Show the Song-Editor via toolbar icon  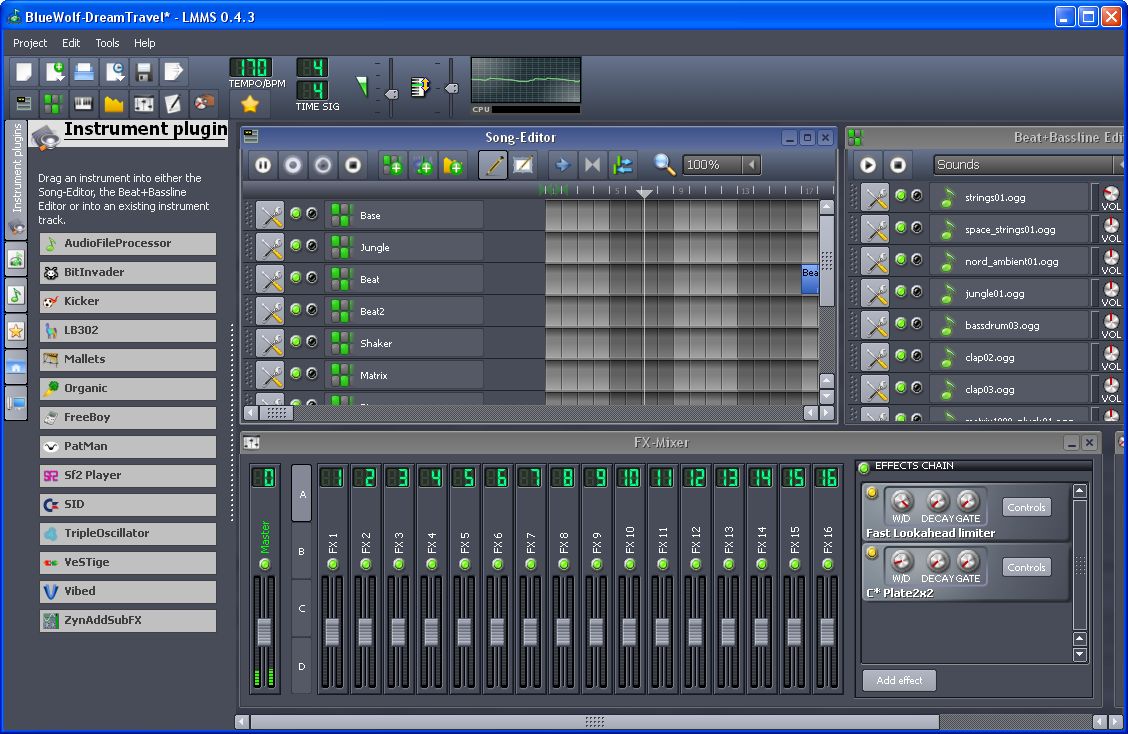pyautogui.click(x=24, y=104)
